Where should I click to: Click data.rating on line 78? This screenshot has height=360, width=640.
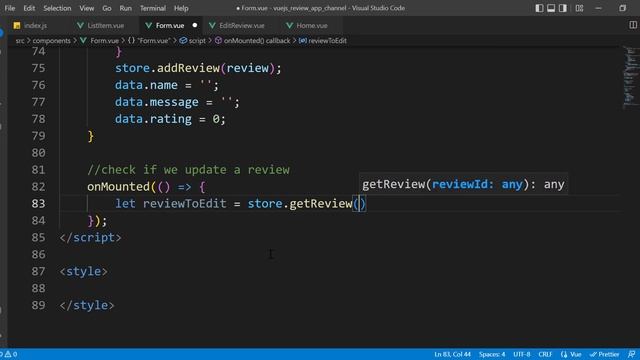point(153,119)
